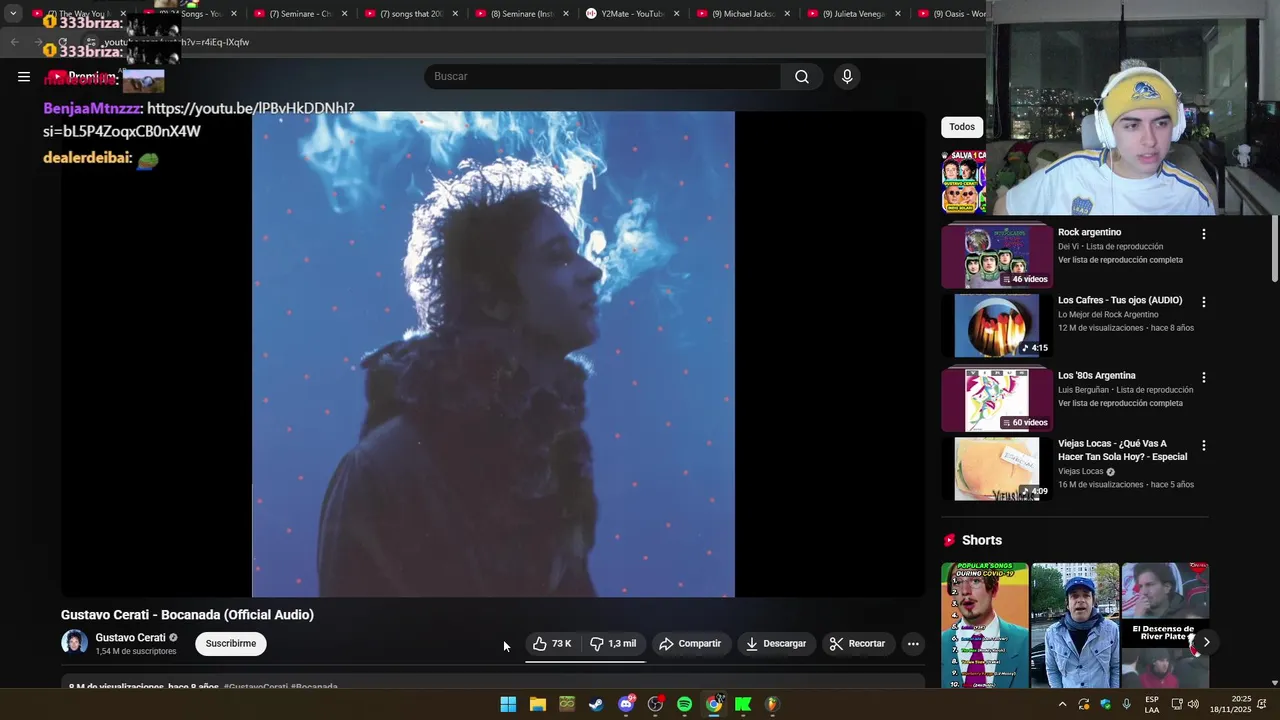This screenshot has width=1280, height=720.
Task: Open Viejas Locas video thumbnail
Action: pos(997,468)
